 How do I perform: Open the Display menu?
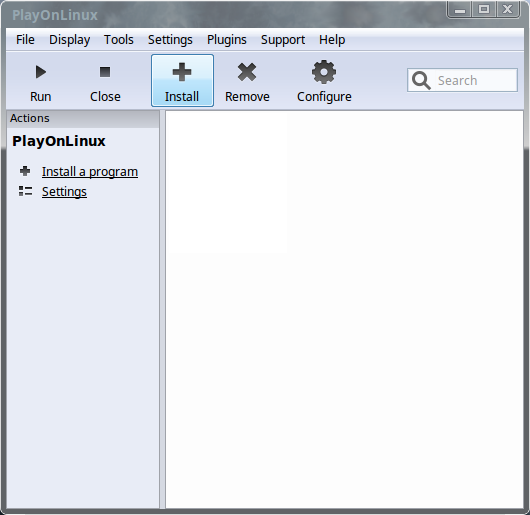pyautogui.click(x=70, y=40)
